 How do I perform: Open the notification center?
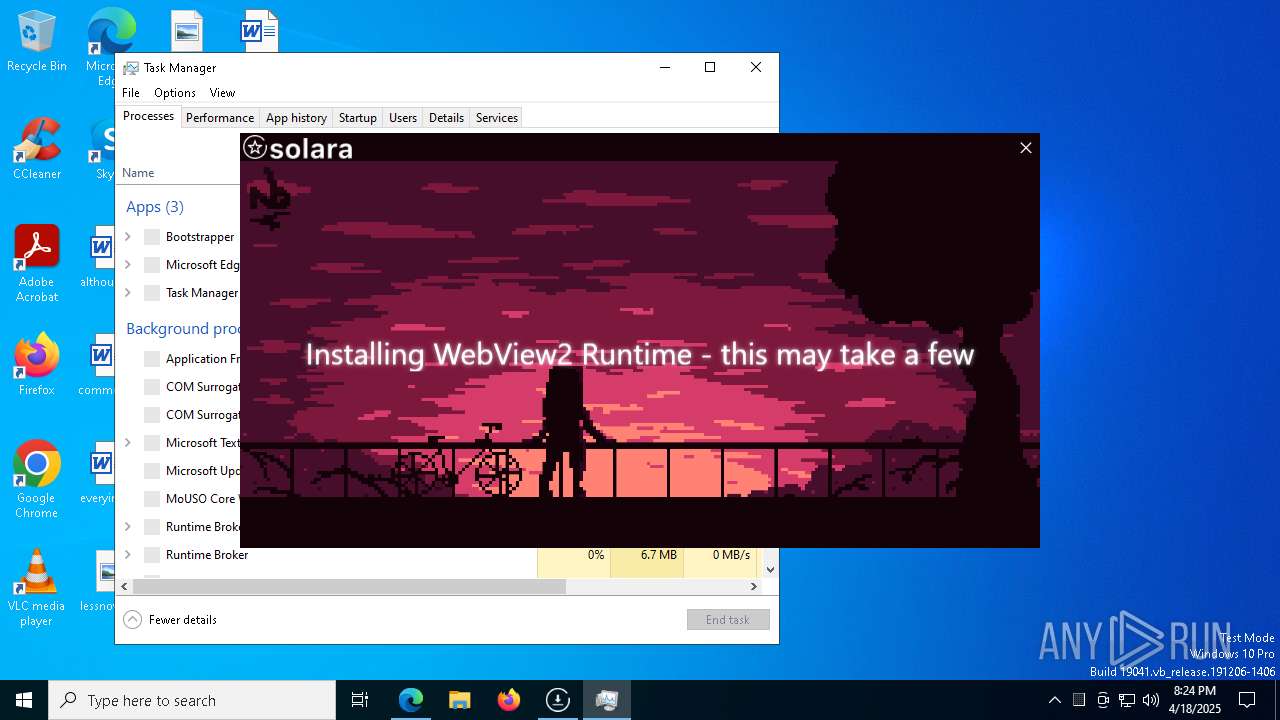coord(1247,700)
